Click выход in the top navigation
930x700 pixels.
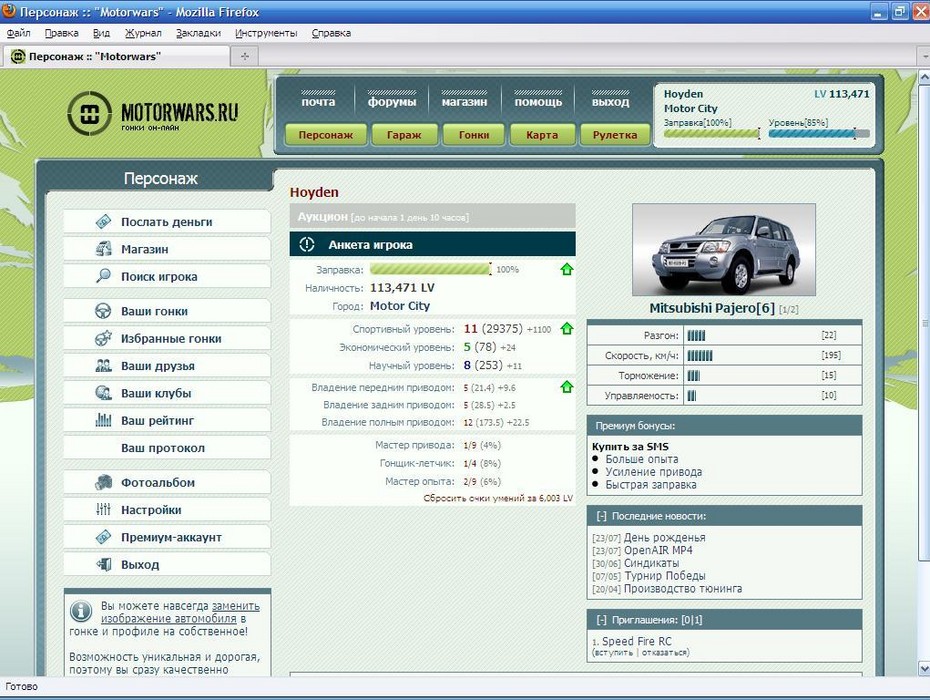(x=610, y=101)
